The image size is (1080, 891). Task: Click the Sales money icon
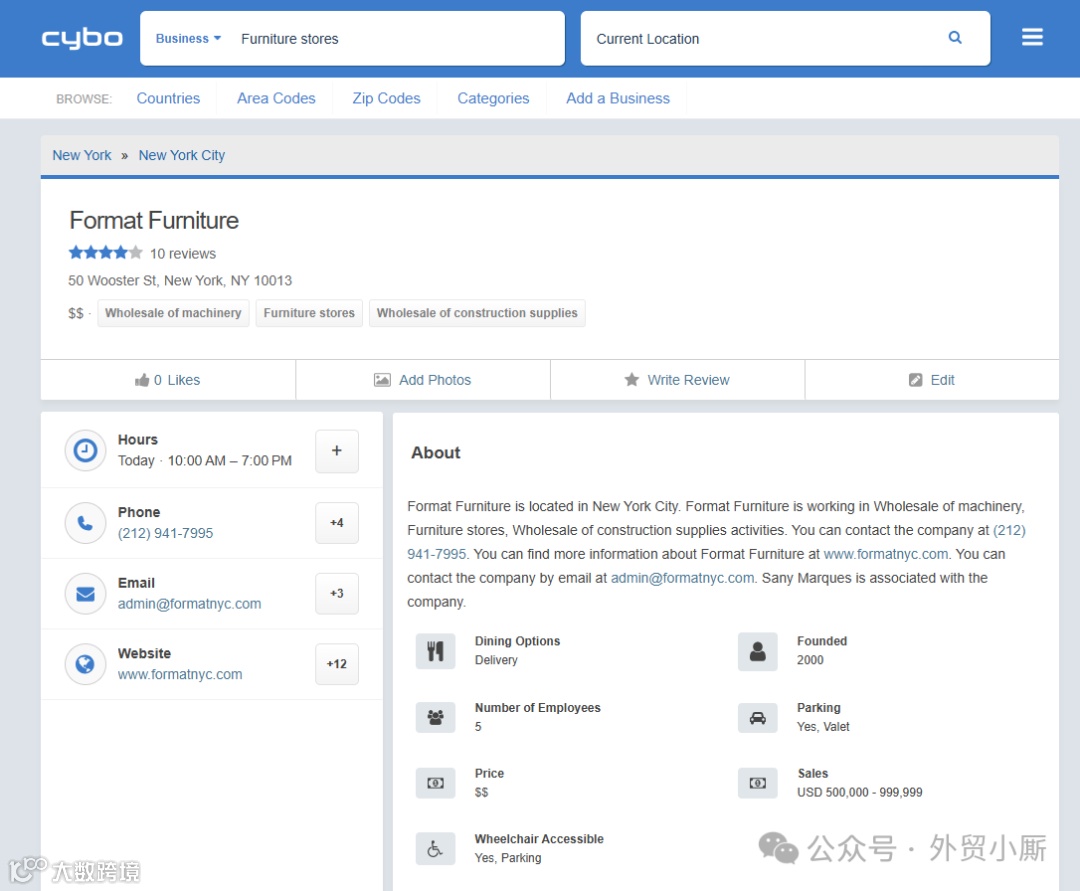click(x=758, y=783)
